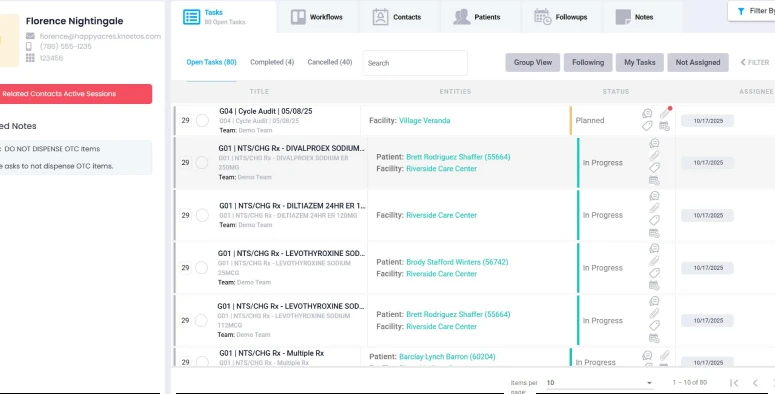Screen dimensions: 775x394
Task: Expand the FILTER side panel chevron
Action: (743, 62)
